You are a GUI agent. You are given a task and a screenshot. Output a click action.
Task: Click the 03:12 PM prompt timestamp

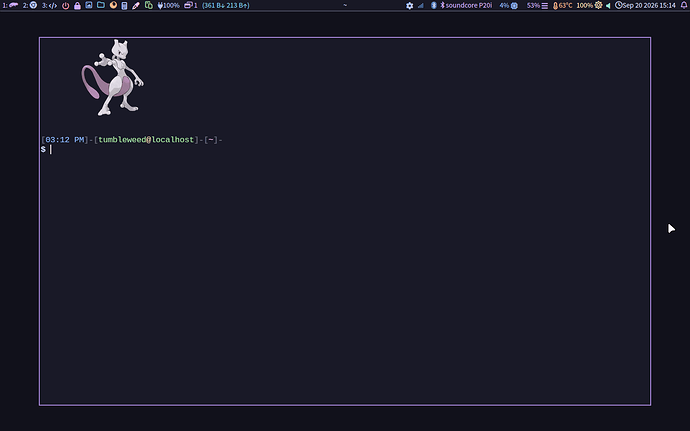(65, 140)
